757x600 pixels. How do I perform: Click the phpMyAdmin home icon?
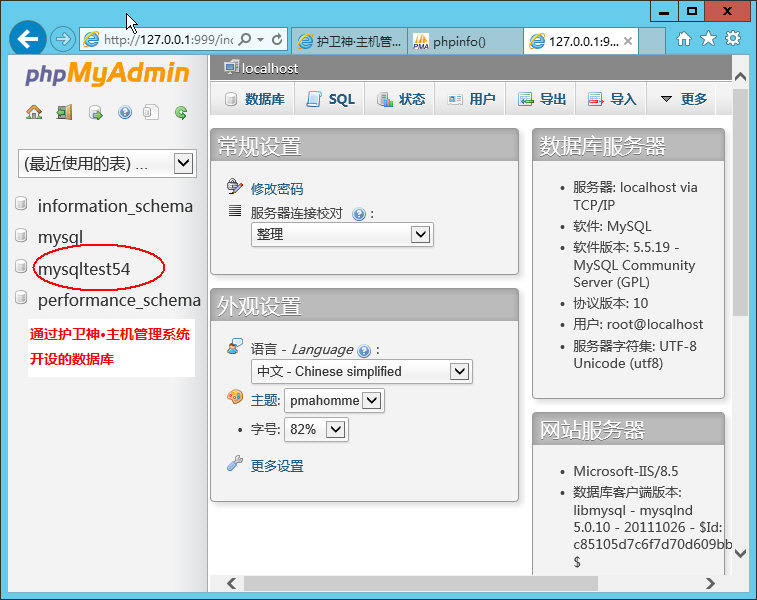coord(34,112)
